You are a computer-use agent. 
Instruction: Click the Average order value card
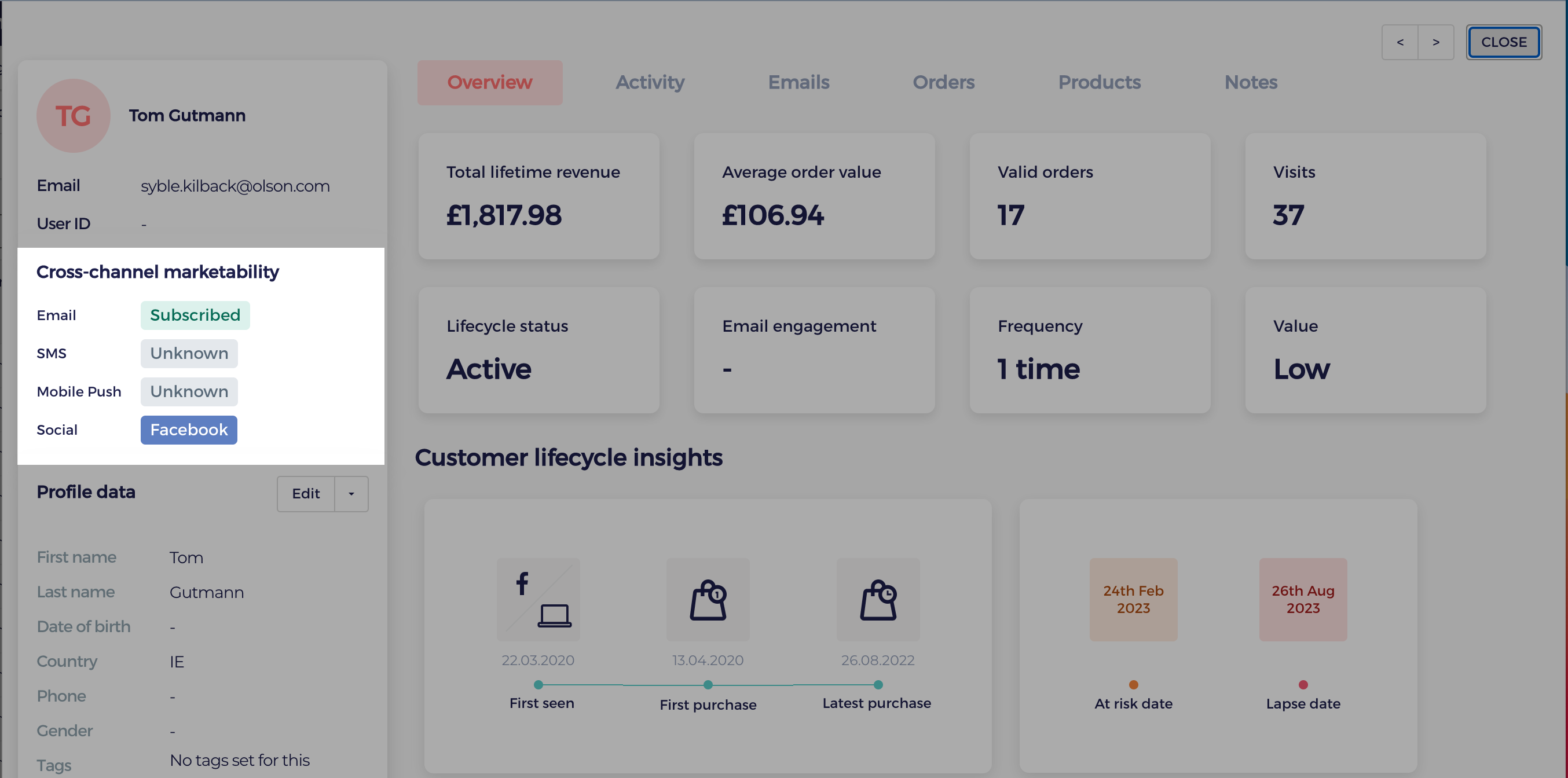[x=815, y=197]
